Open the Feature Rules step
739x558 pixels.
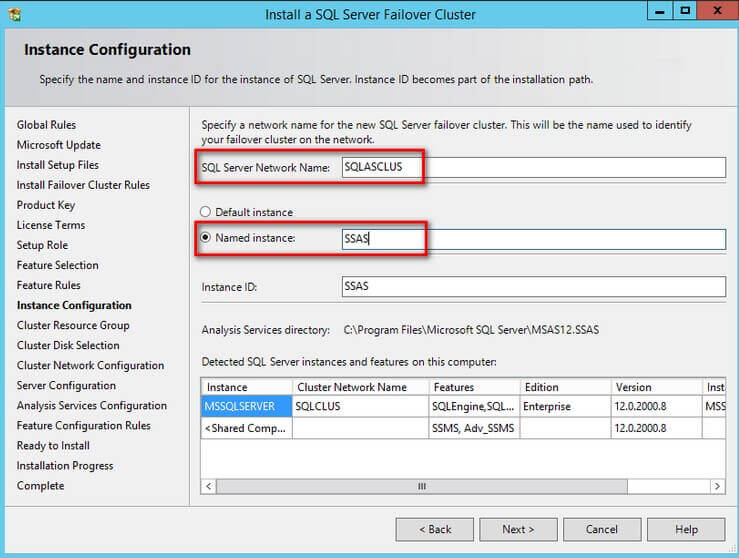click(49, 285)
